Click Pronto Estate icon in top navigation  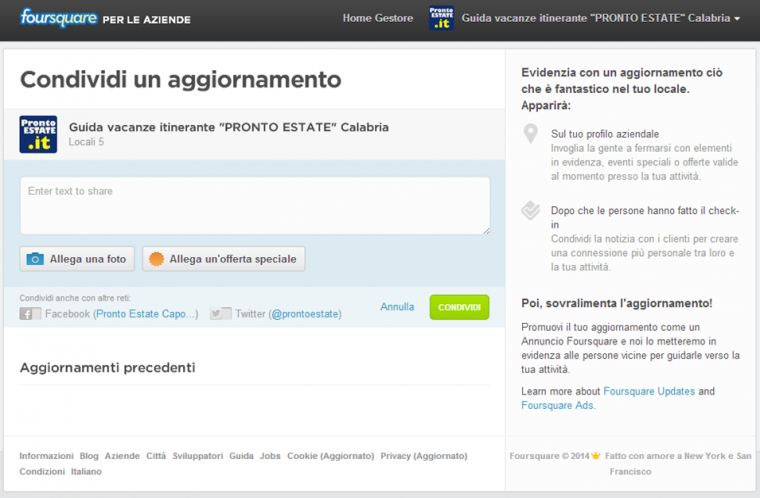coord(441,18)
